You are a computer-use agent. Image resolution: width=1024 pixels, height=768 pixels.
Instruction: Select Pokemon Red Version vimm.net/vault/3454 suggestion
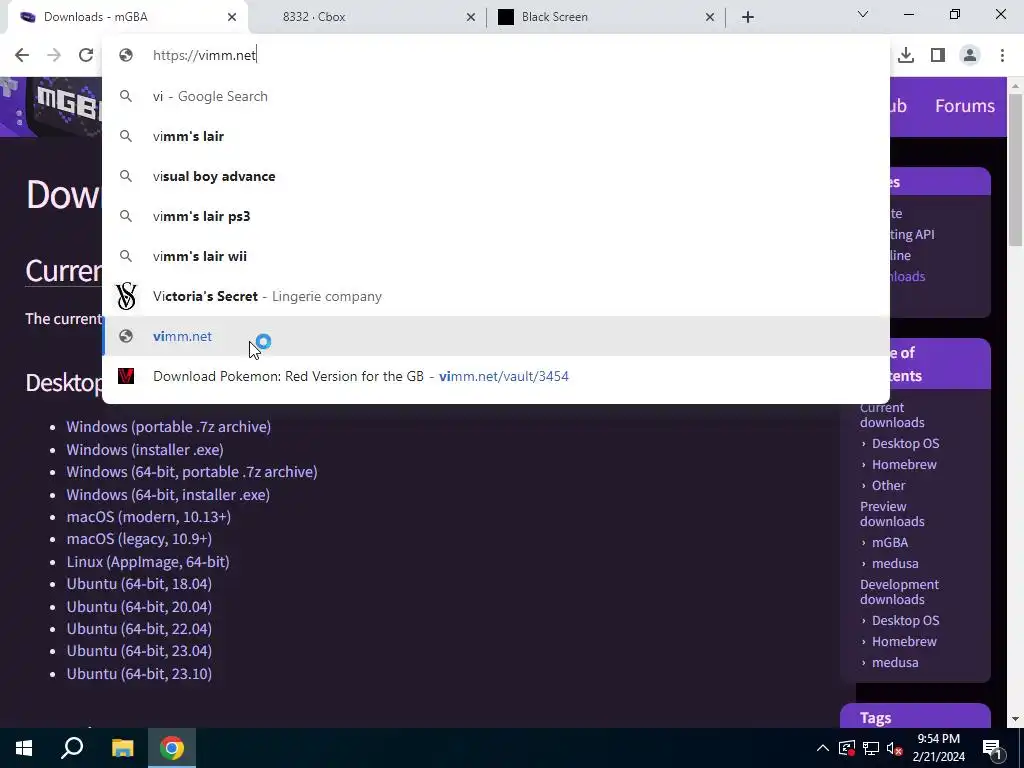496,376
